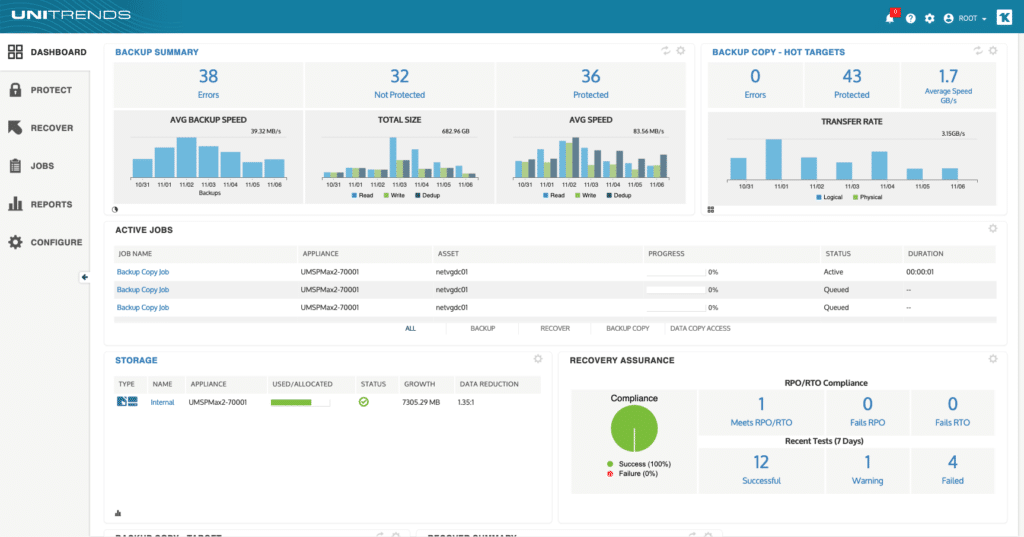Click the chart icon at Storage panel bottom

(x=118, y=513)
